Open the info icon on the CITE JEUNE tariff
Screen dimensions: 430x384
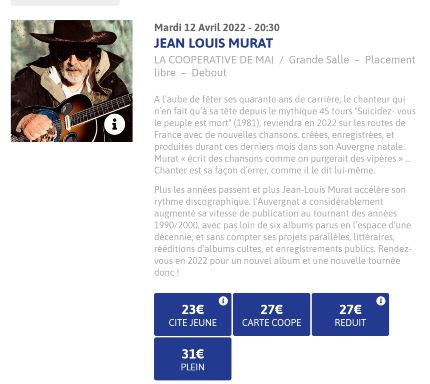point(223,301)
